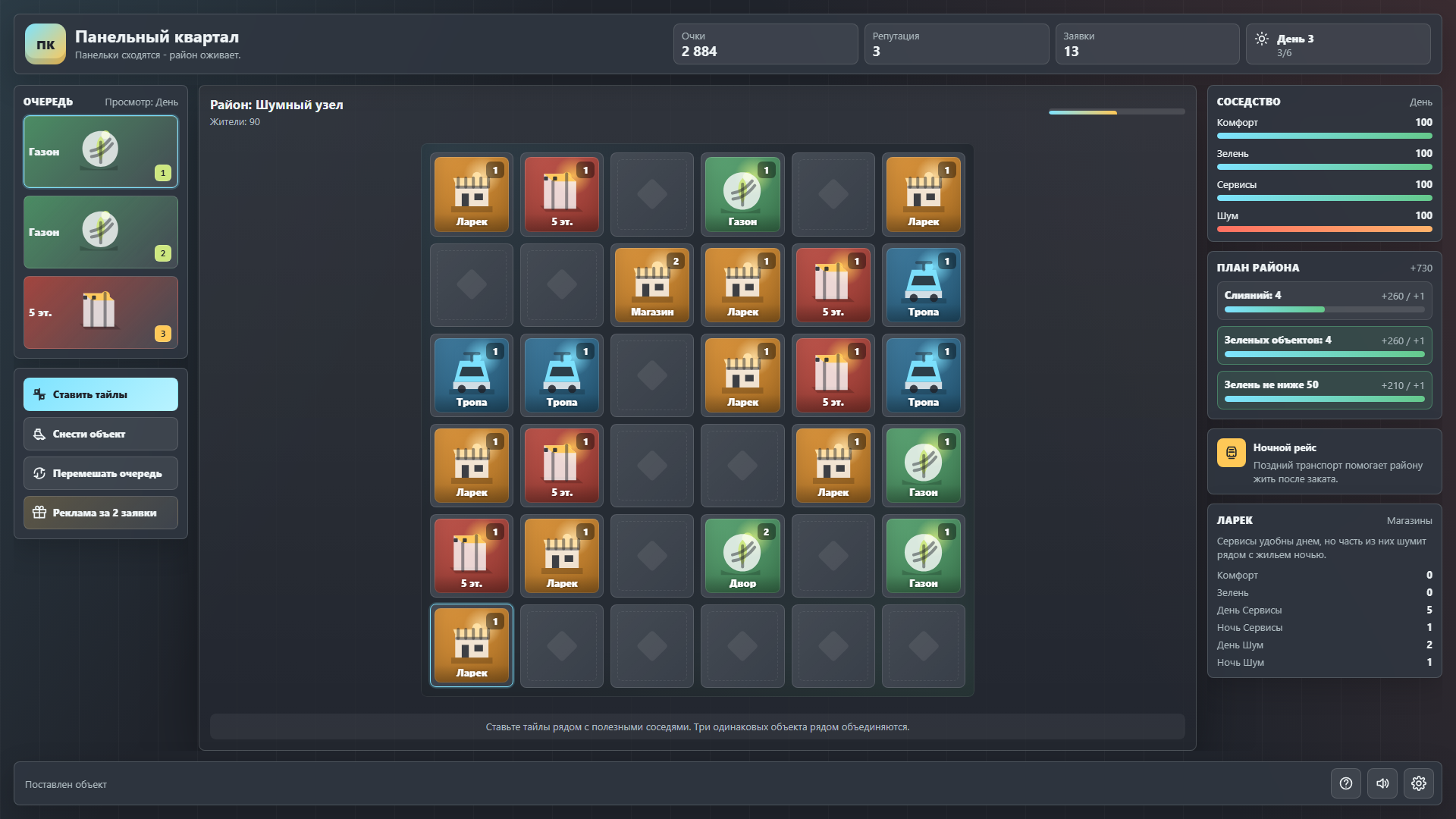
Task: Click Перемешать очередь button
Action: pos(101,473)
